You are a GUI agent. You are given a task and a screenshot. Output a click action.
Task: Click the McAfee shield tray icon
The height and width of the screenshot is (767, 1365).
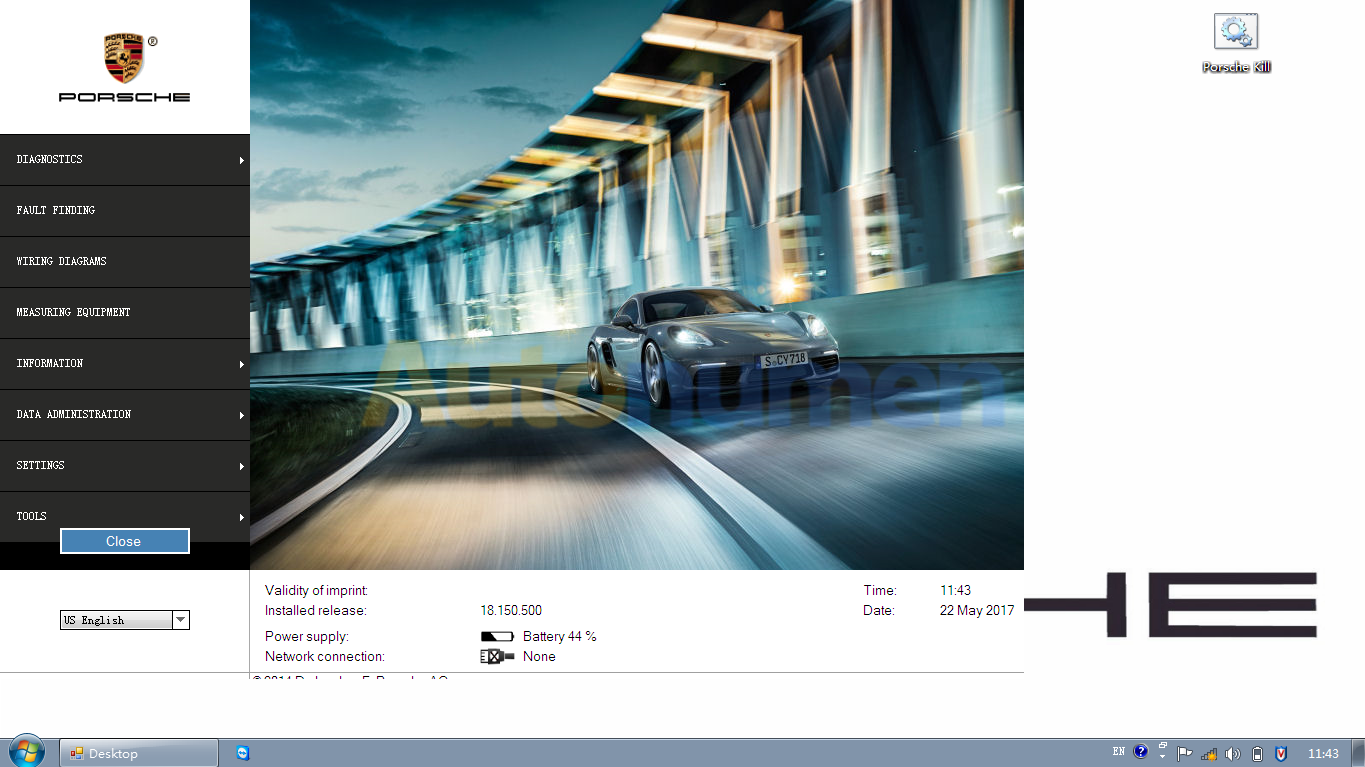pos(1281,754)
